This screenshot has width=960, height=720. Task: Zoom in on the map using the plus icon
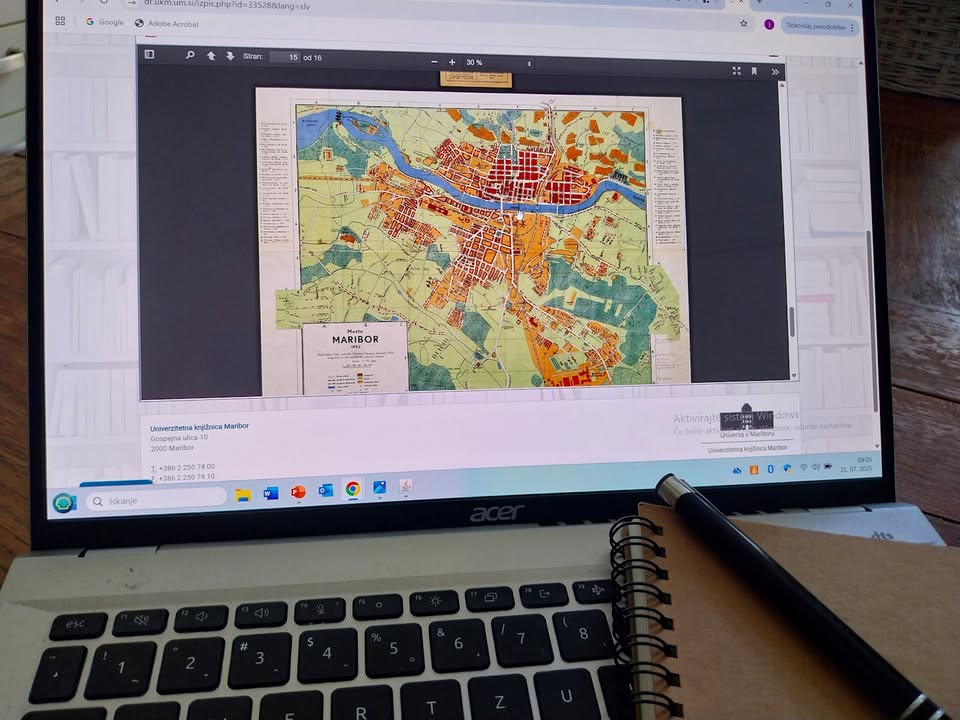click(453, 61)
